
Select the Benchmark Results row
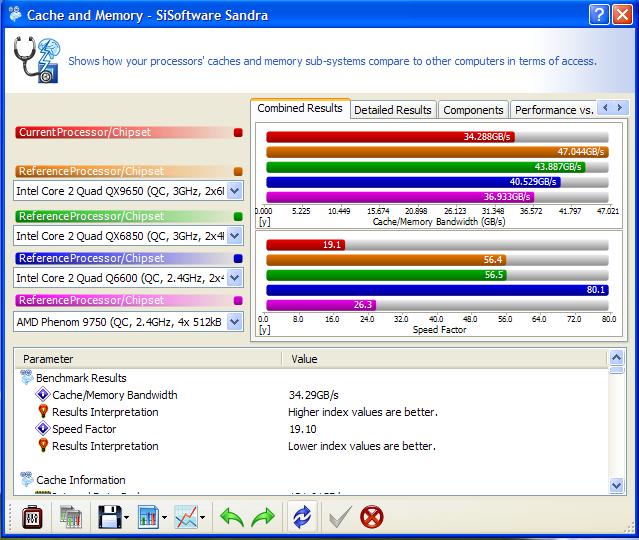(312, 378)
